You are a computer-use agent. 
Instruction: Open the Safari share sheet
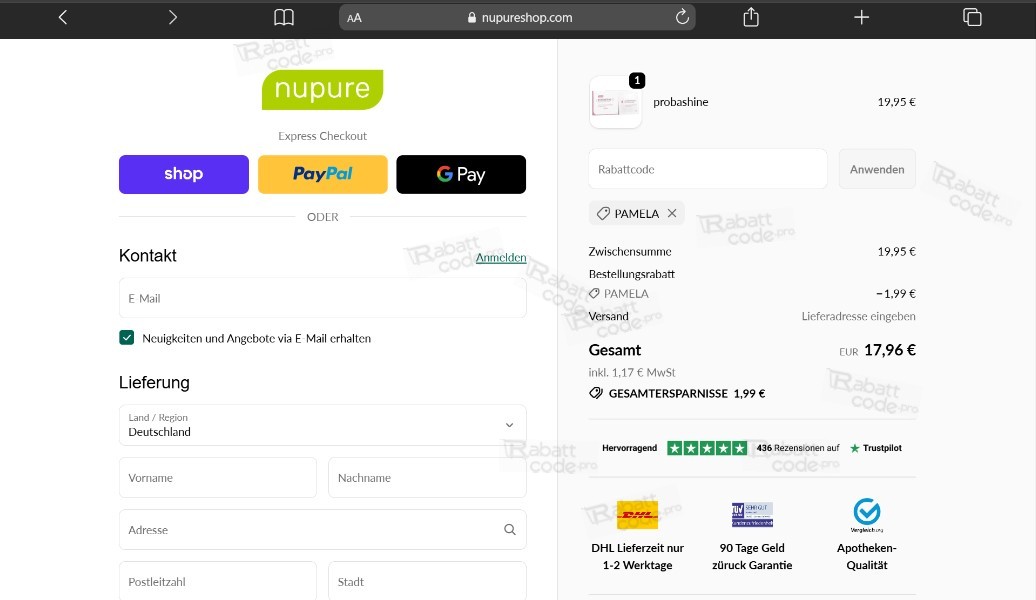click(x=750, y=17)
